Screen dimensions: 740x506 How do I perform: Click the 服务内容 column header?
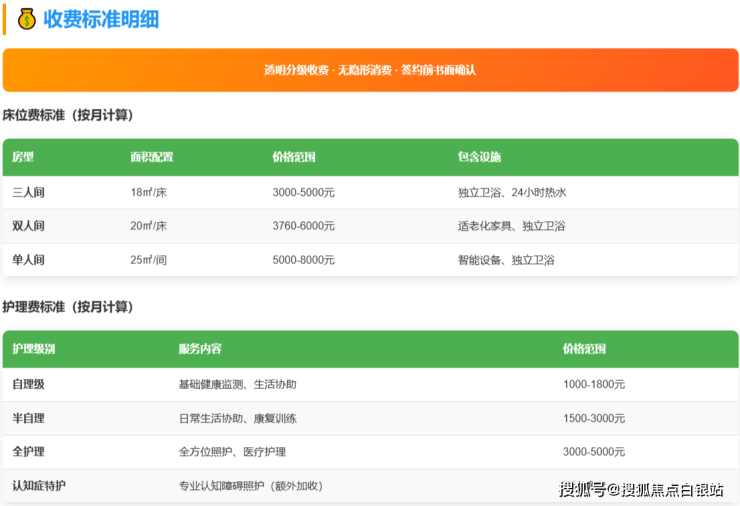tap(200, 349)
